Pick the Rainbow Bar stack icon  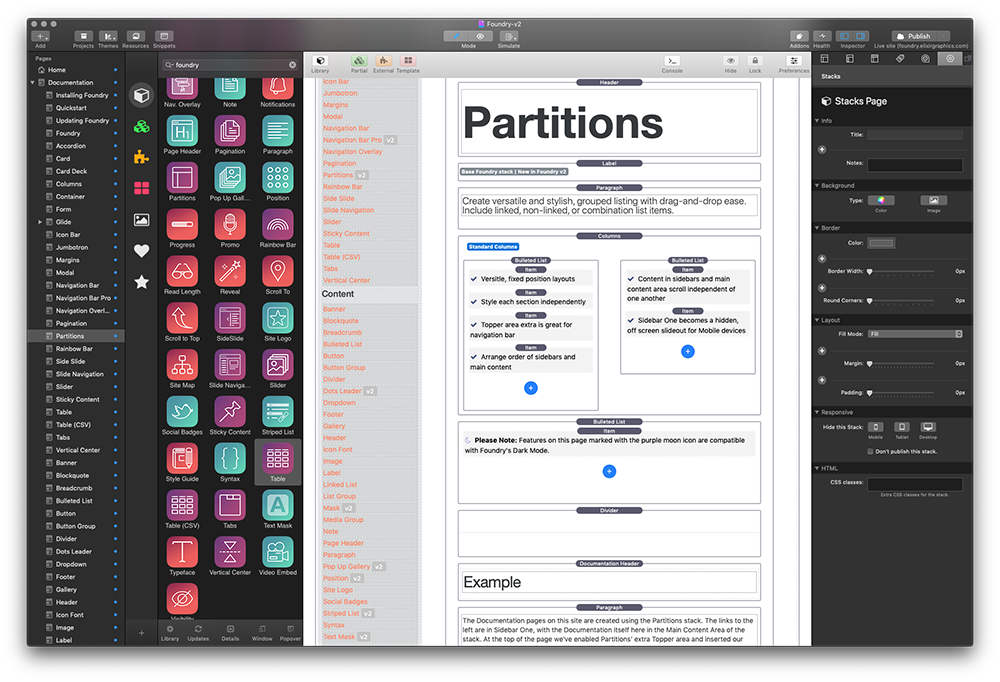click(277, 225)
